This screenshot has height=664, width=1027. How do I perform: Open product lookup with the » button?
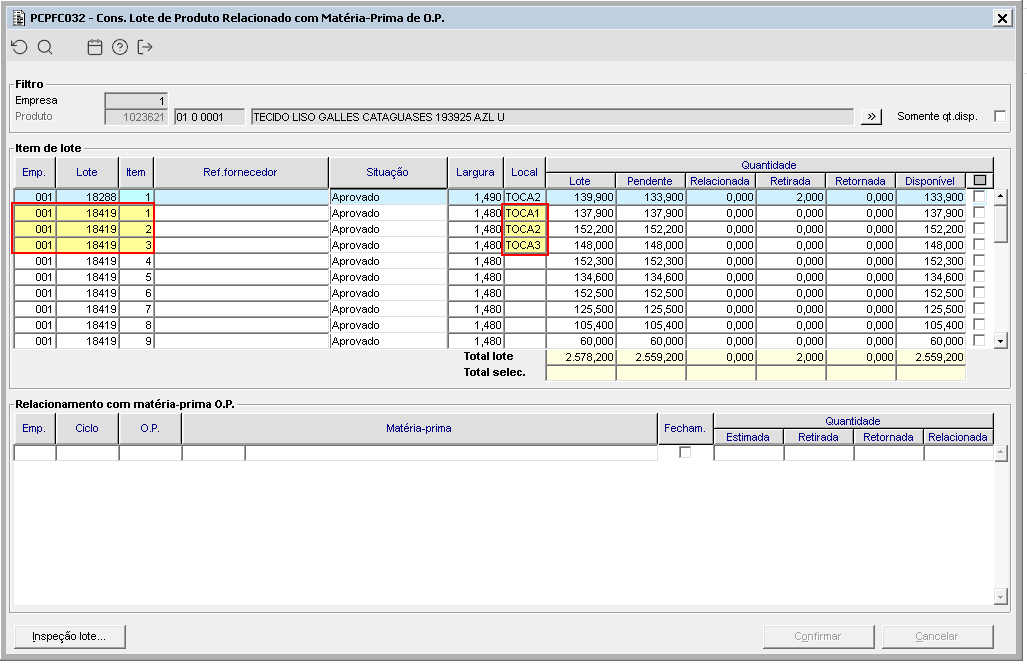[x=871, y=117]
